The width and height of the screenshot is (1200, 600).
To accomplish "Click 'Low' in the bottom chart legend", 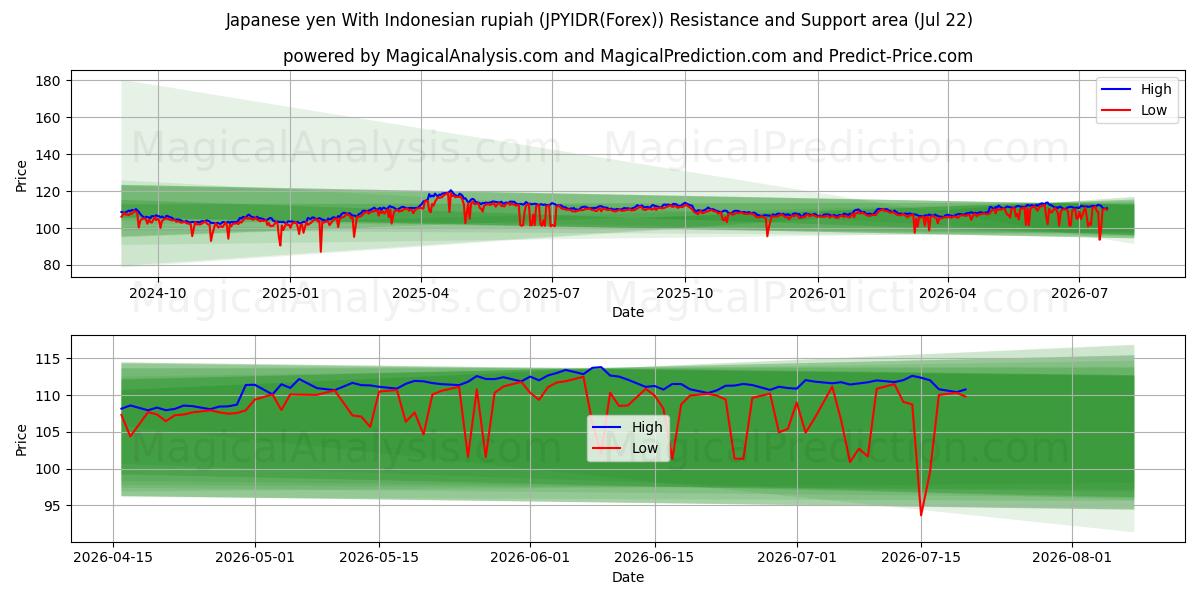I will tap(645, 448).
